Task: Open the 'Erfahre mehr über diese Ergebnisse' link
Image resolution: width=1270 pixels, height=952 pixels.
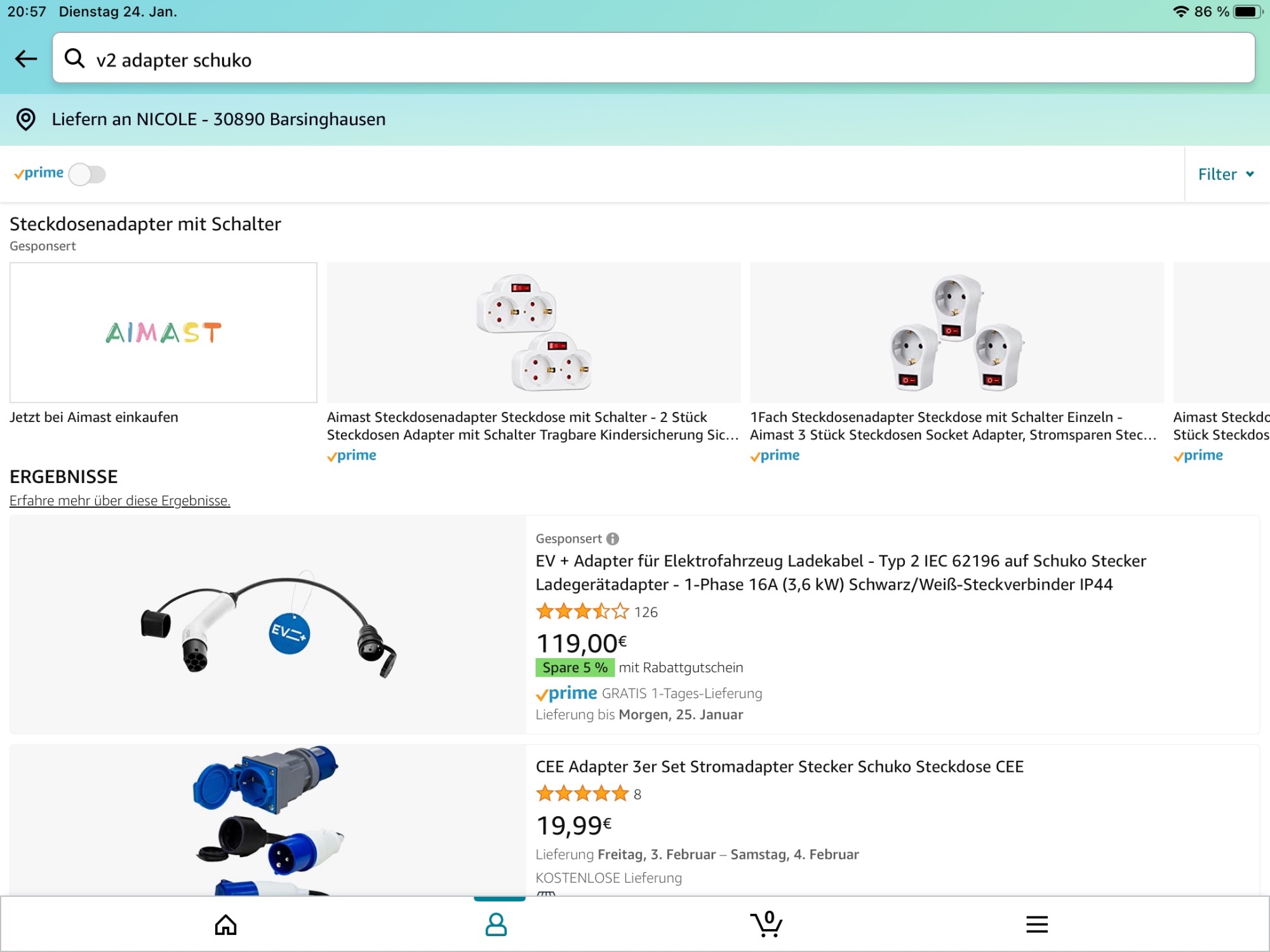Action: (x=120, y=501)
